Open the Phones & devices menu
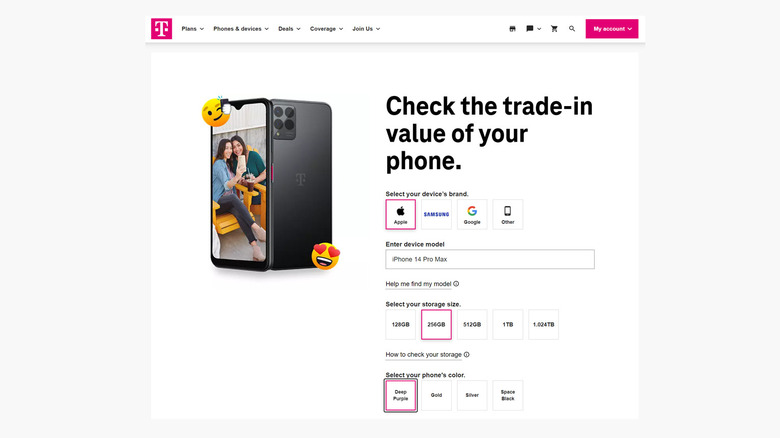Viewport: 780px width, 438px height. (x=241, y=29)
